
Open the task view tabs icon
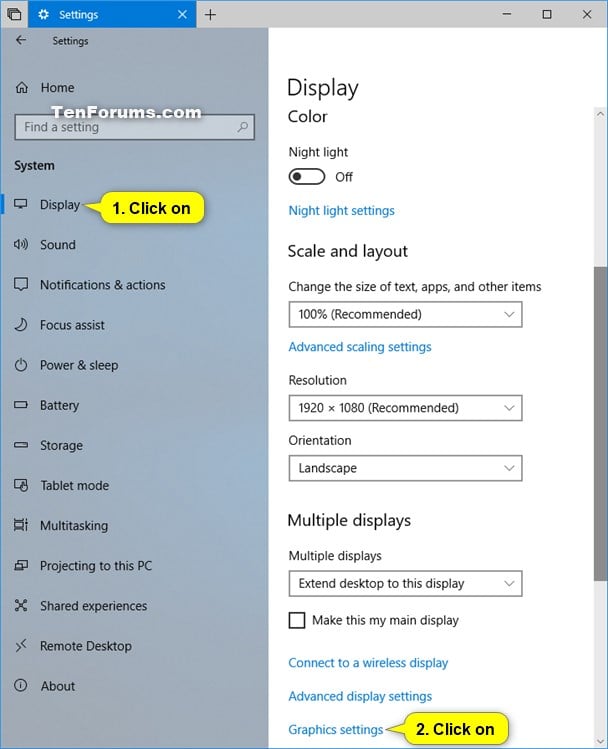pos(14,14)
